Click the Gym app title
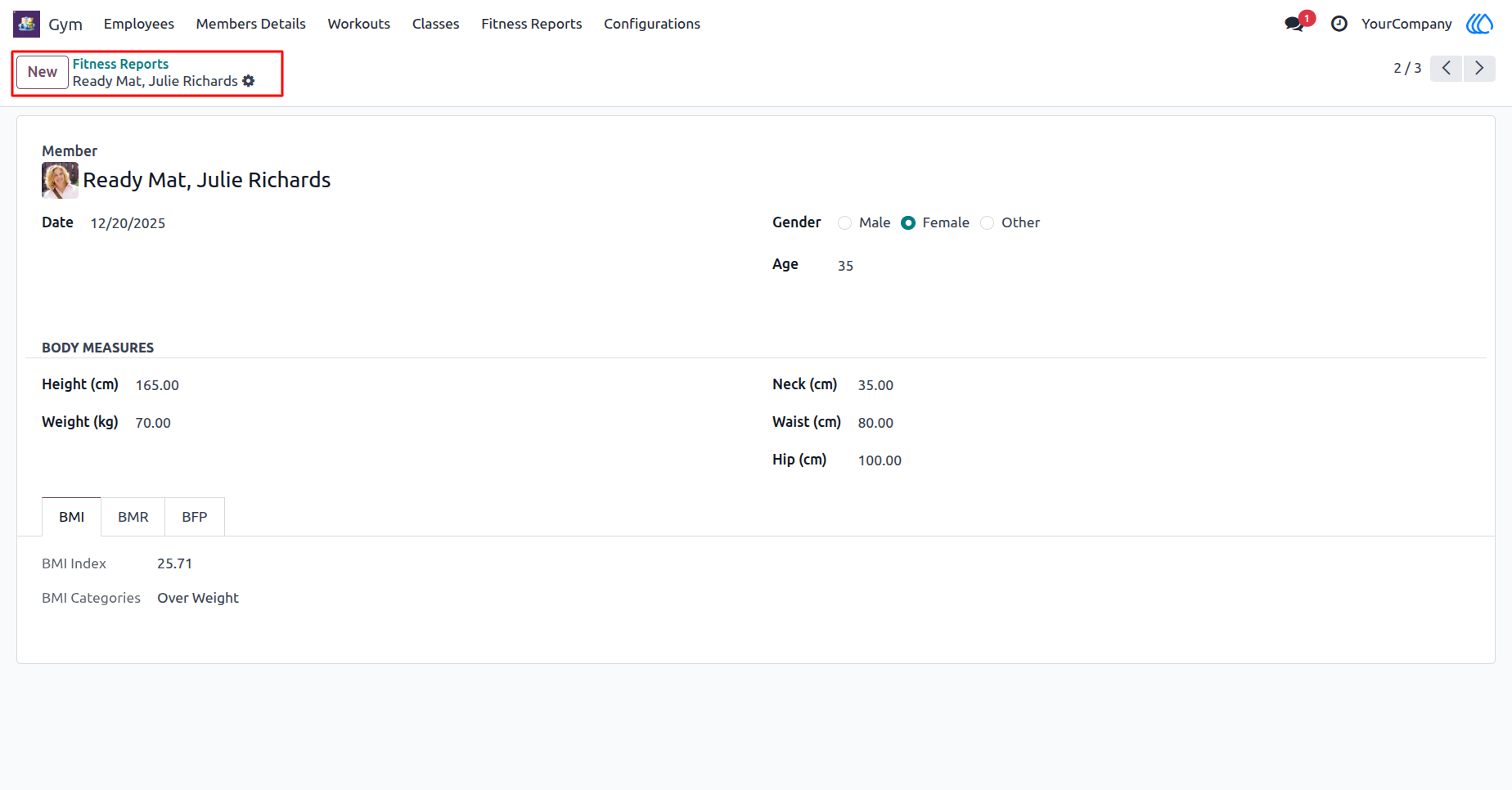 (65, 25)
